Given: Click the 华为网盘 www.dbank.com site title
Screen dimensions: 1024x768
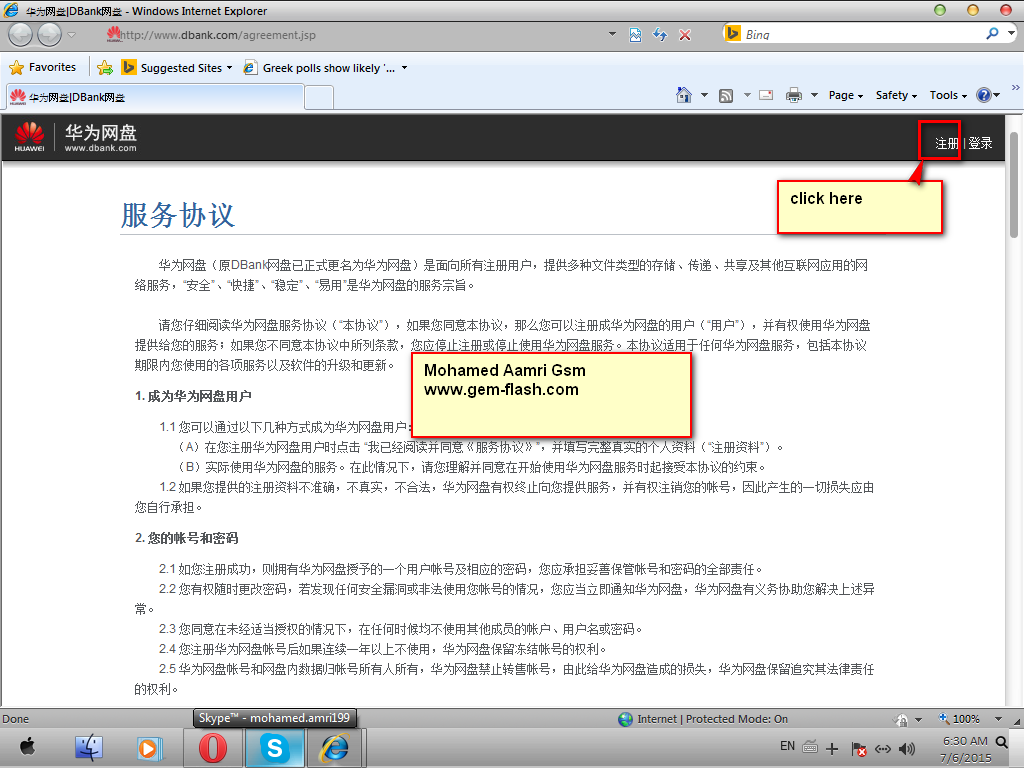Looking at the screenshot, I should tap(101, 138).
